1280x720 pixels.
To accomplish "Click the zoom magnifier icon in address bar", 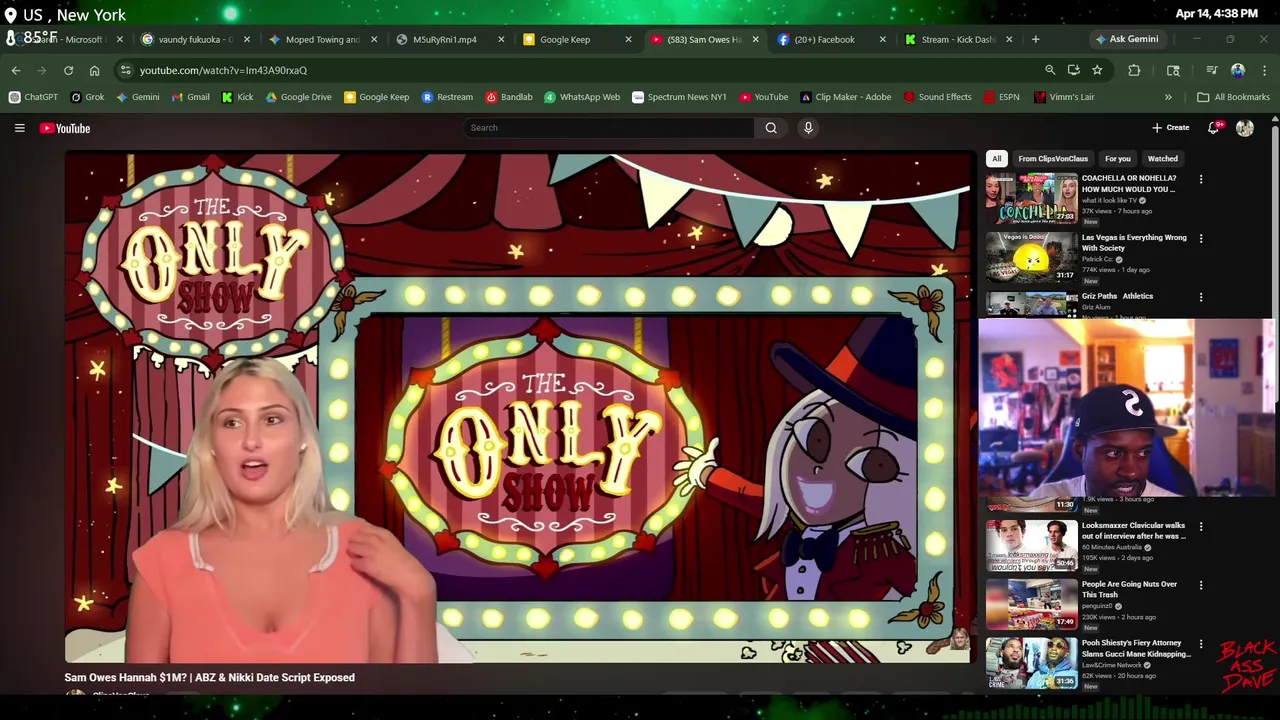I will point(1050,70).
